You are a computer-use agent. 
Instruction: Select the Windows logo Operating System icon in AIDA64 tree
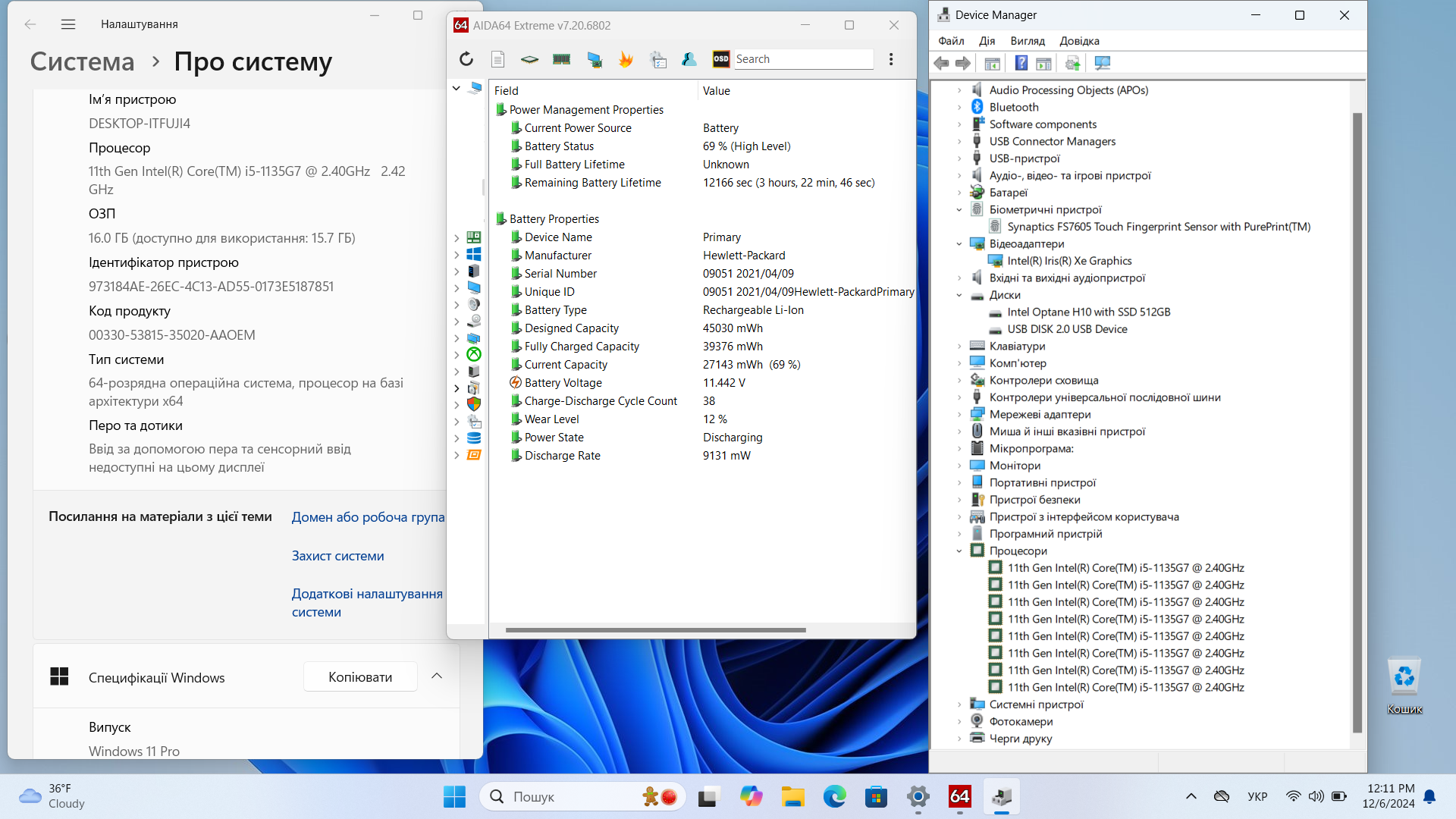point(474,254)
